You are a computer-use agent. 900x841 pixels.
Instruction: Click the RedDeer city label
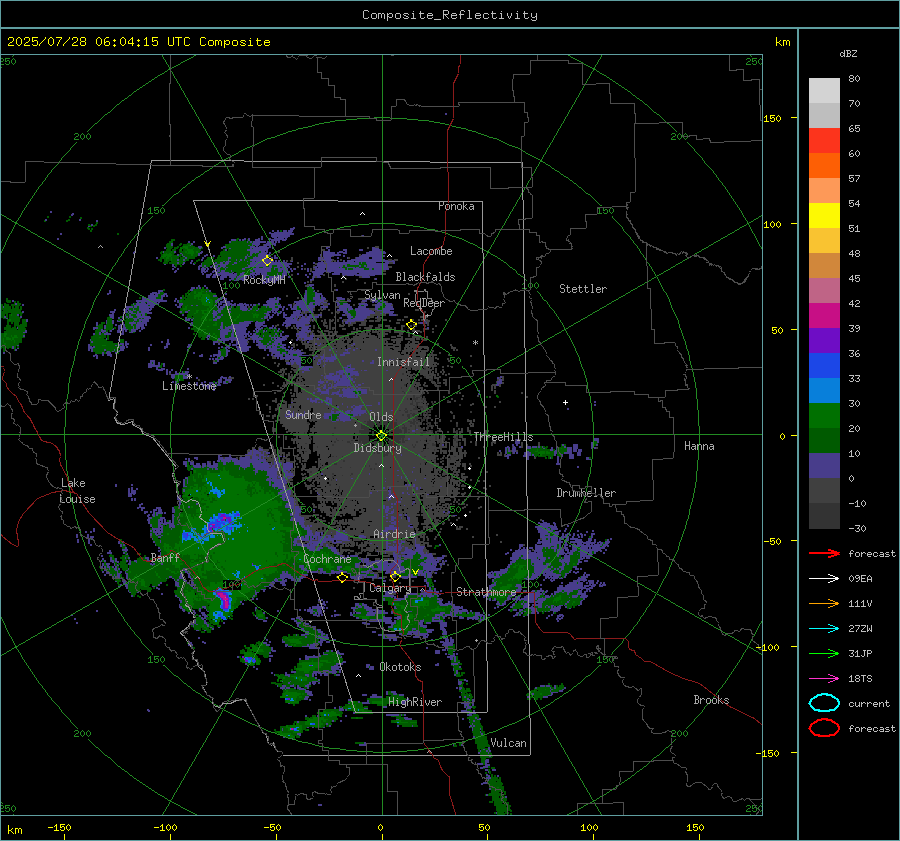click(424, 303)
